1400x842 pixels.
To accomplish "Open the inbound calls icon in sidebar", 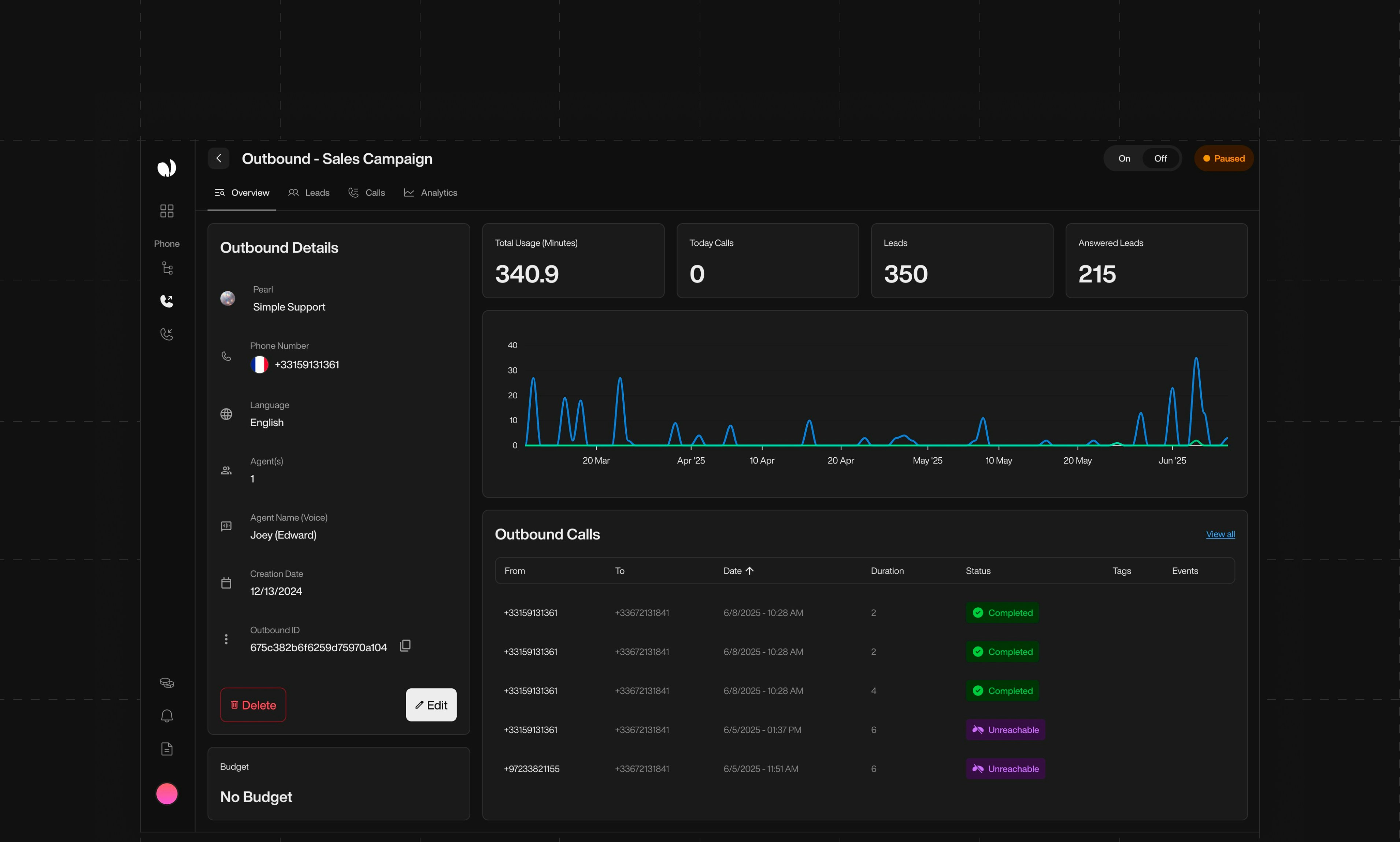I will click(166, 334).
